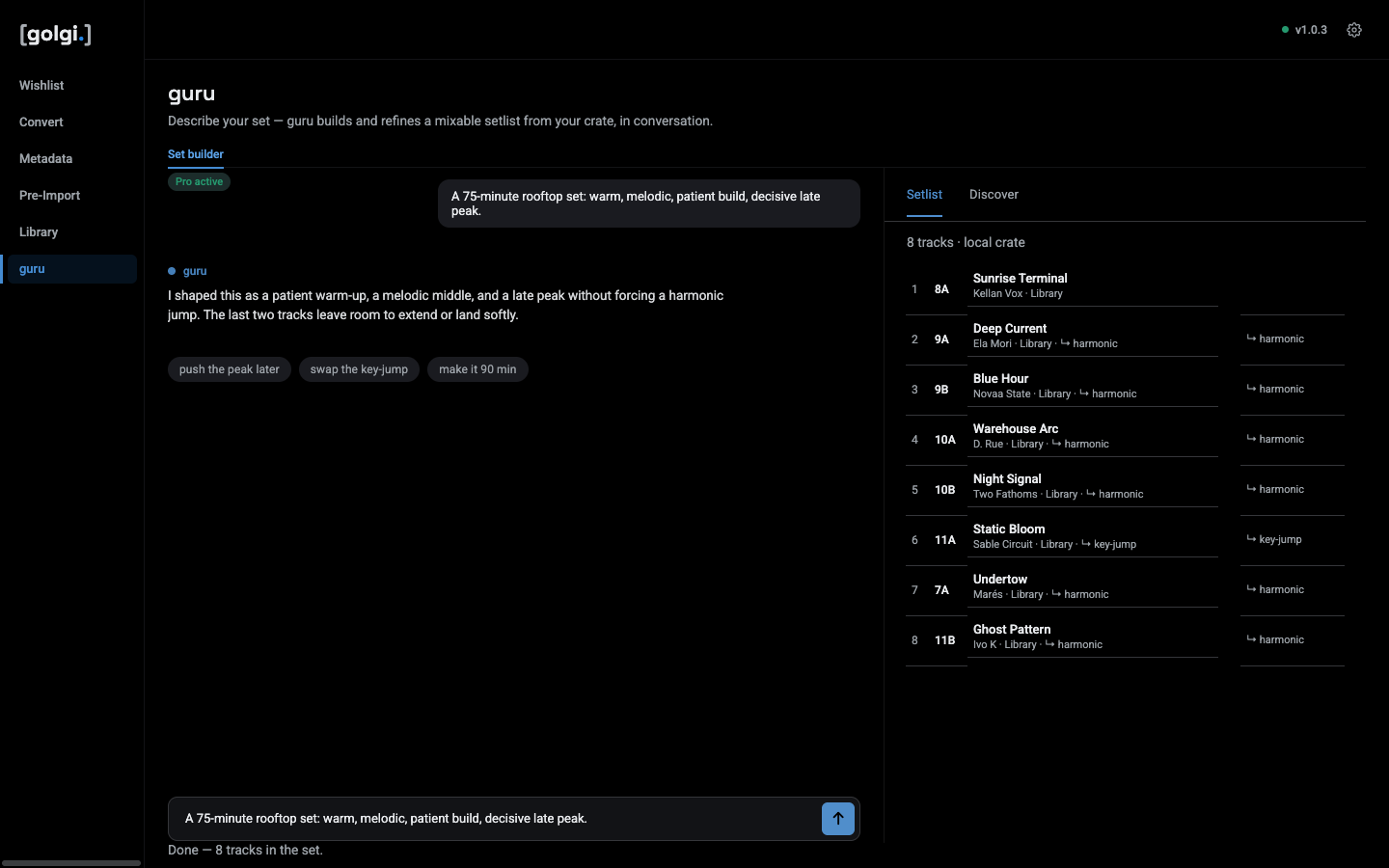Viewport: 1389px width, 868px height.
Task: Click the "push the peak later" suggestion
Action: pos(230,369)
